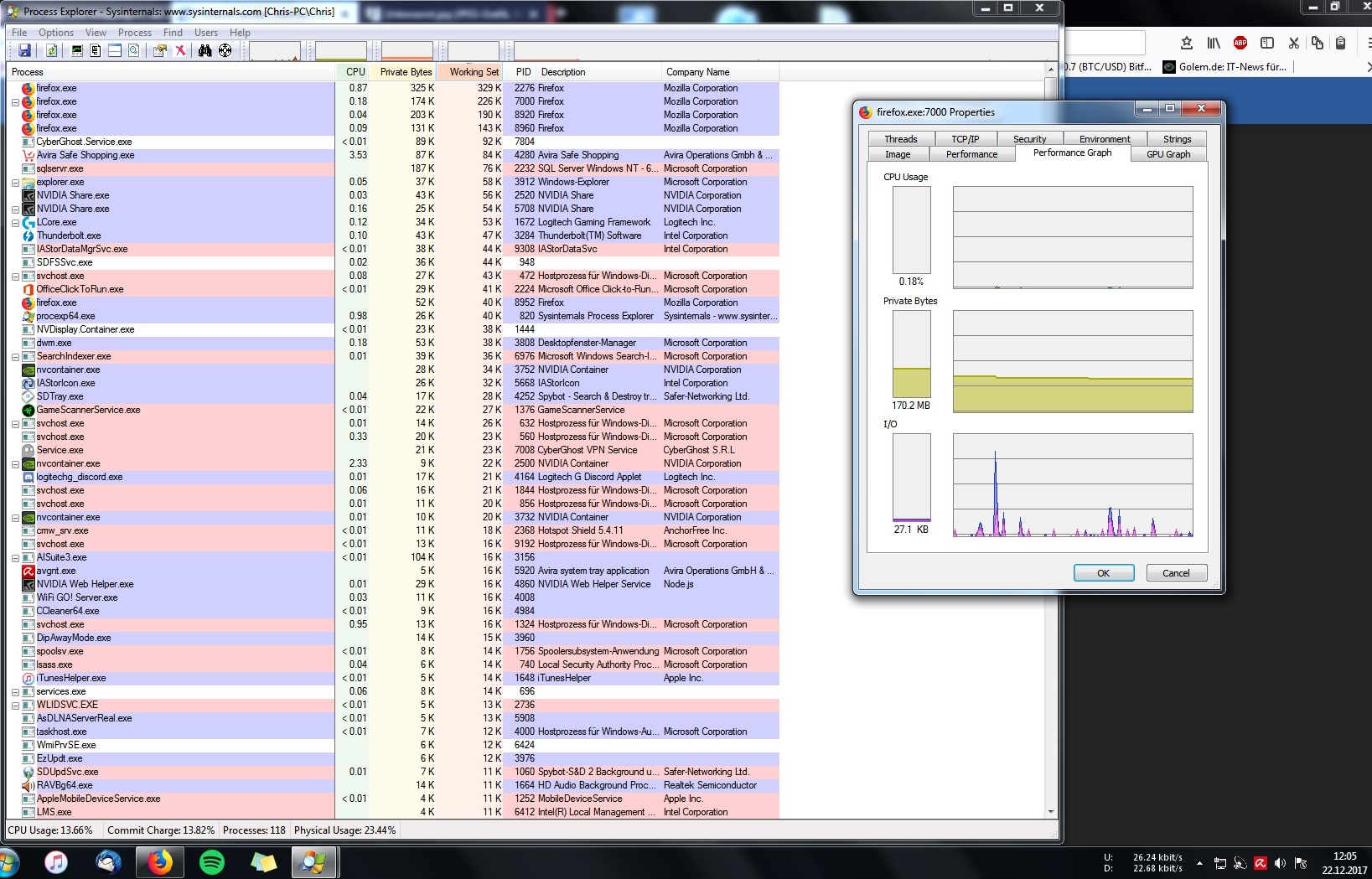1372x879 pixels.
Task: Click the "Processes: 118" status bar entry
Action: pyautogui.click(x=254, y=830)
